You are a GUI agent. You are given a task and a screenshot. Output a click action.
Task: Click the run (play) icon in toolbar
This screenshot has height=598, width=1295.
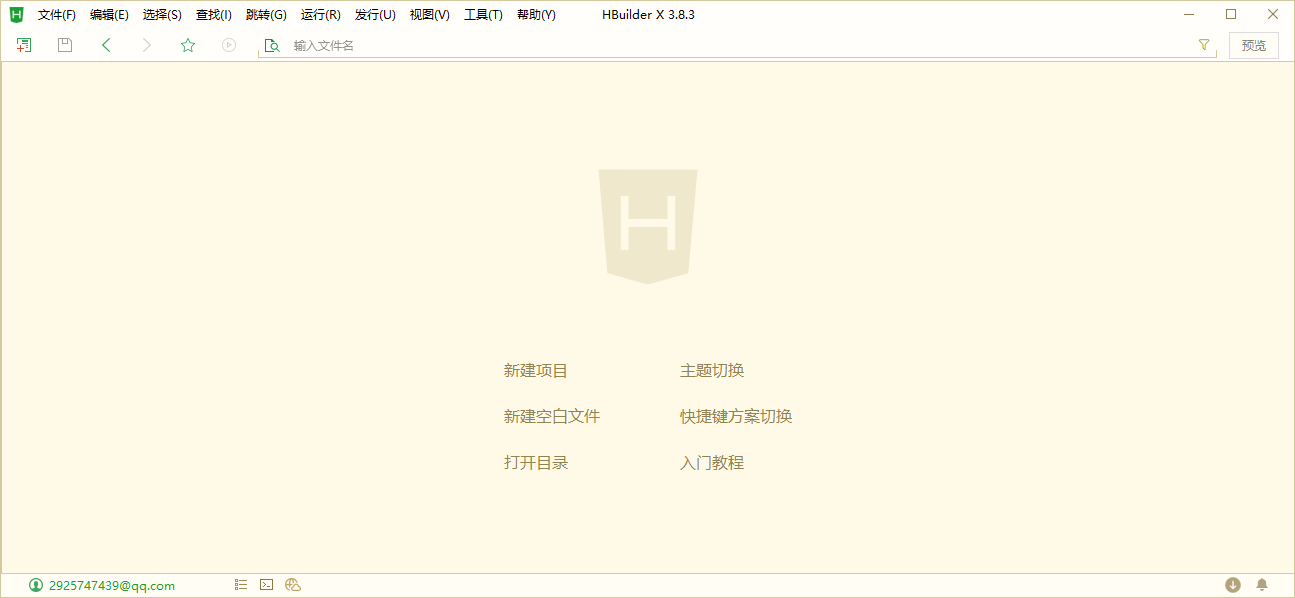click(228, 45)
